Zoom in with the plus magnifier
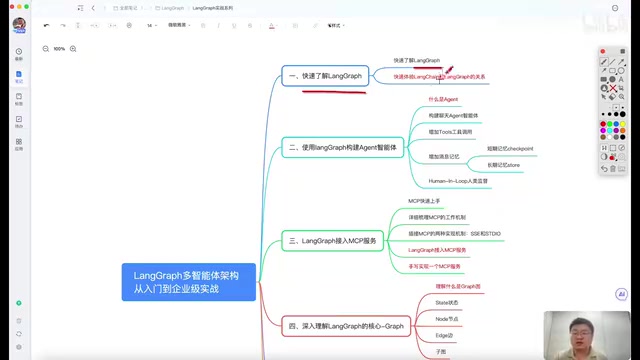 tap(73, 49)
